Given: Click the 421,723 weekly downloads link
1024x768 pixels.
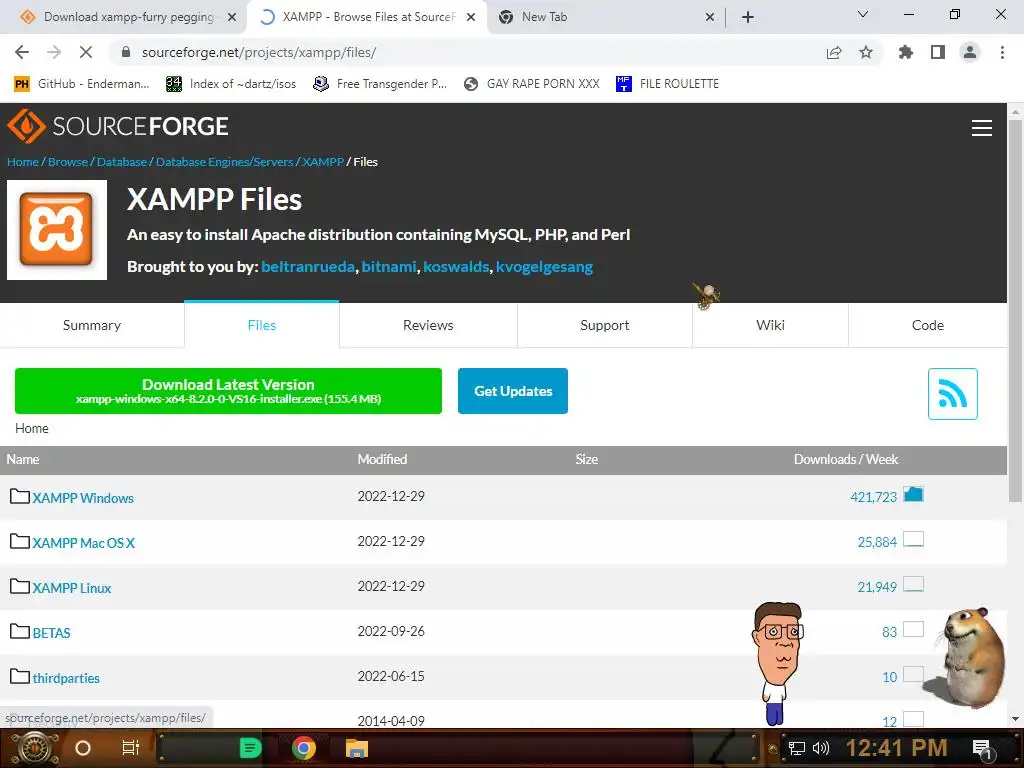Looking at the screenshot, I should tap(873, 497).
